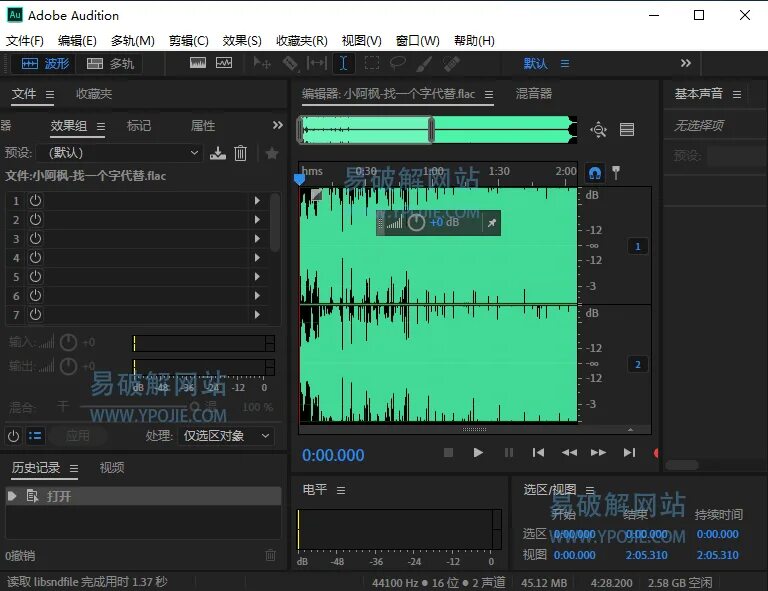Click the 1:30 mark on timeline ruler
The height and width of the screenshot is (591, 768).
[x=499, y=171]
